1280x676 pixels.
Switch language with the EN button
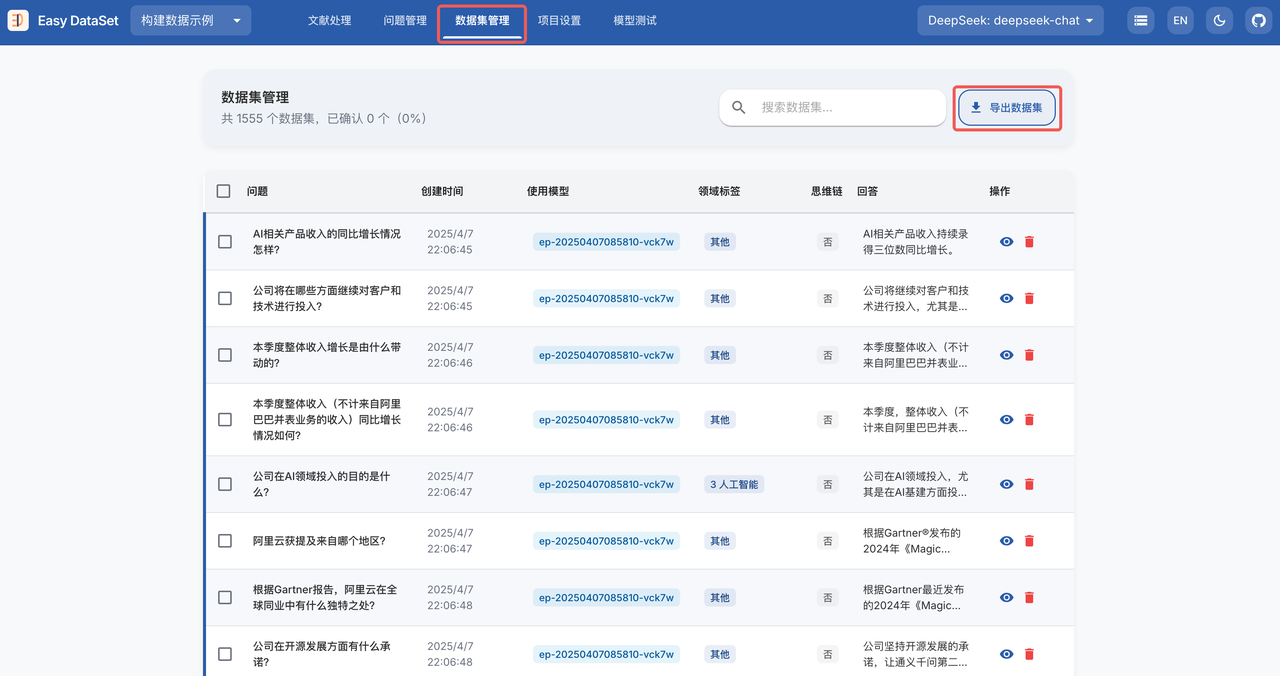[1180, 20]
